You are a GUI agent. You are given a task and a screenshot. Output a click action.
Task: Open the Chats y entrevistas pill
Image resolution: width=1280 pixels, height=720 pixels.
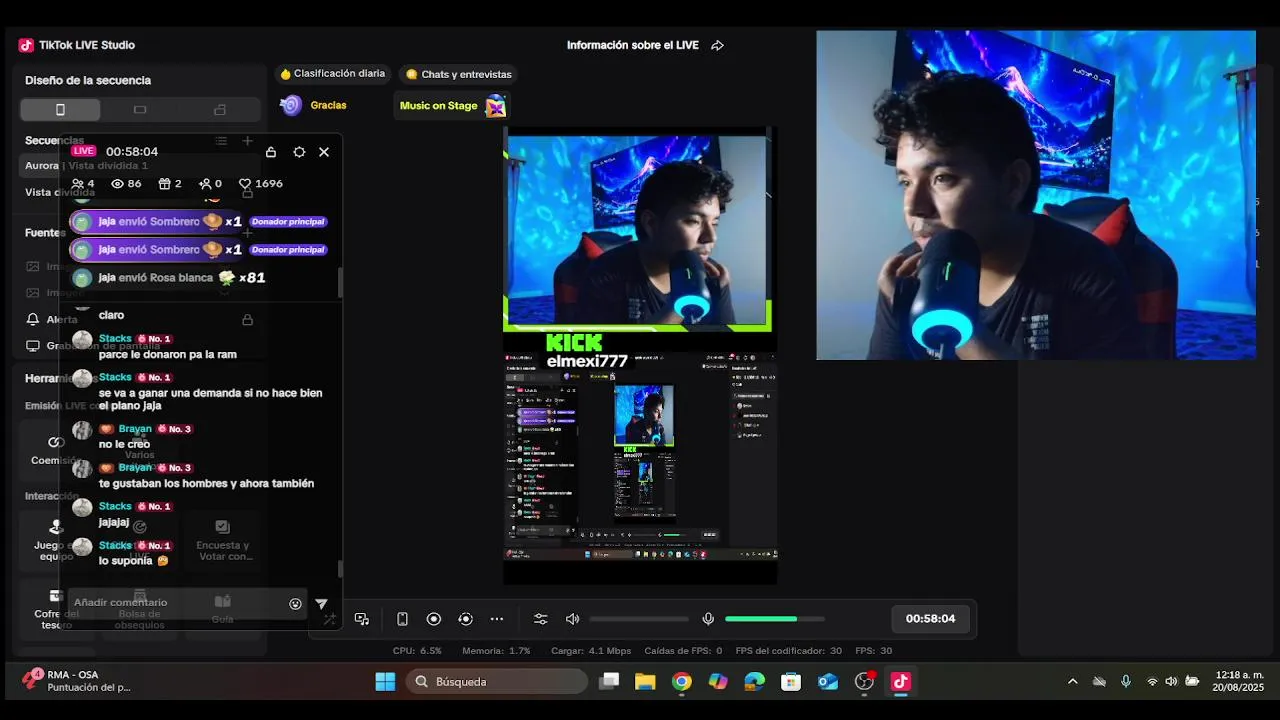coord(458,74)
